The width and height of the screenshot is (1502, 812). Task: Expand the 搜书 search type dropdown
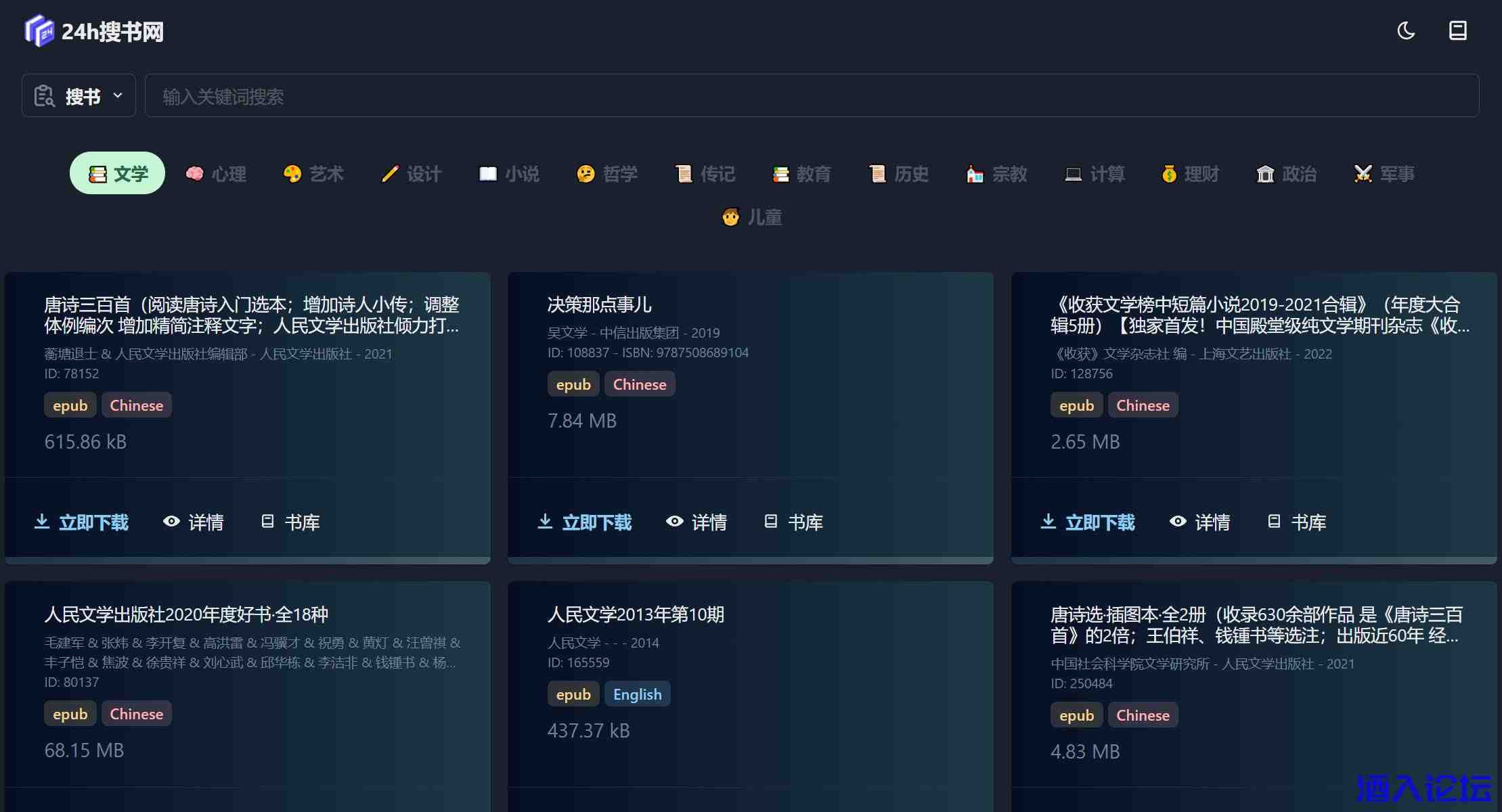(x=79, y=96)
